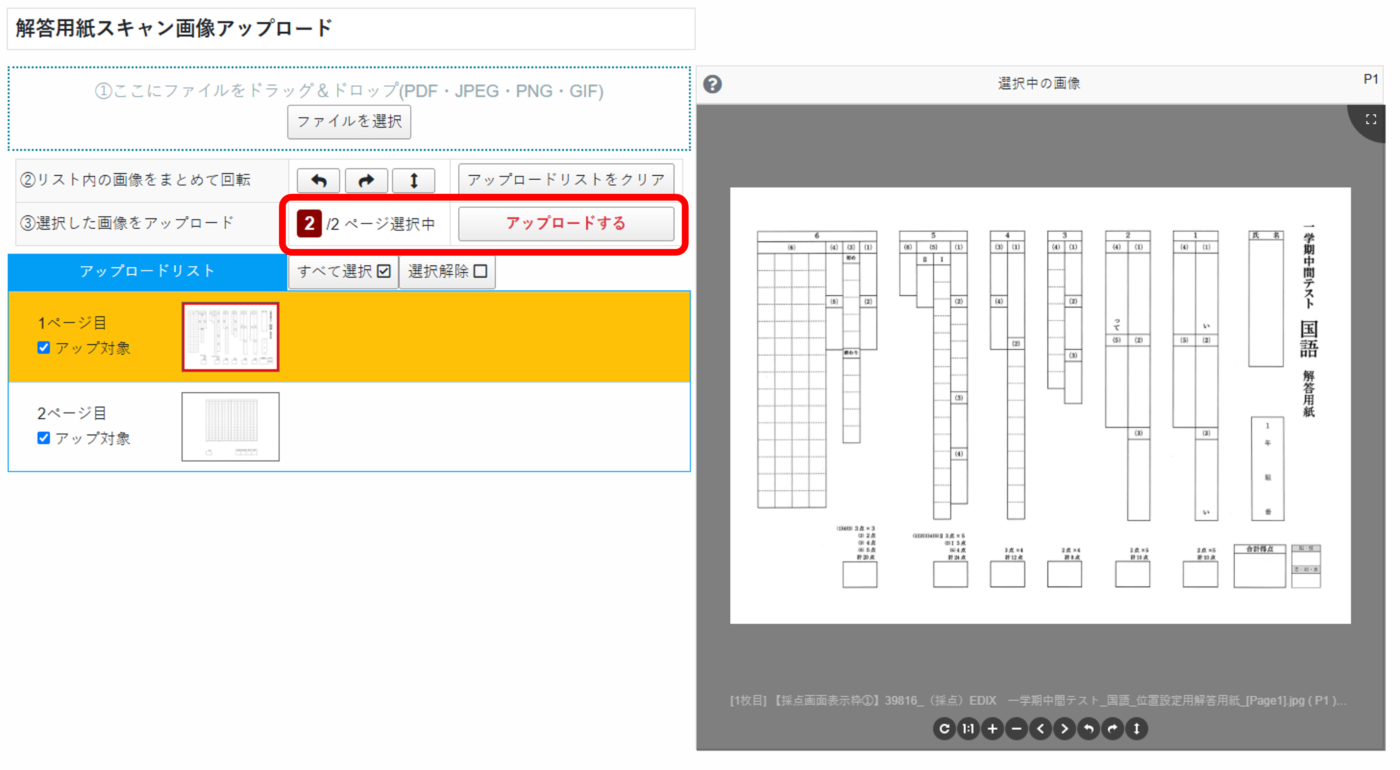Uncheck アップ対象 for 1ページ目
This screenshot has height=770, width=1400.
(x=43, y=348)
